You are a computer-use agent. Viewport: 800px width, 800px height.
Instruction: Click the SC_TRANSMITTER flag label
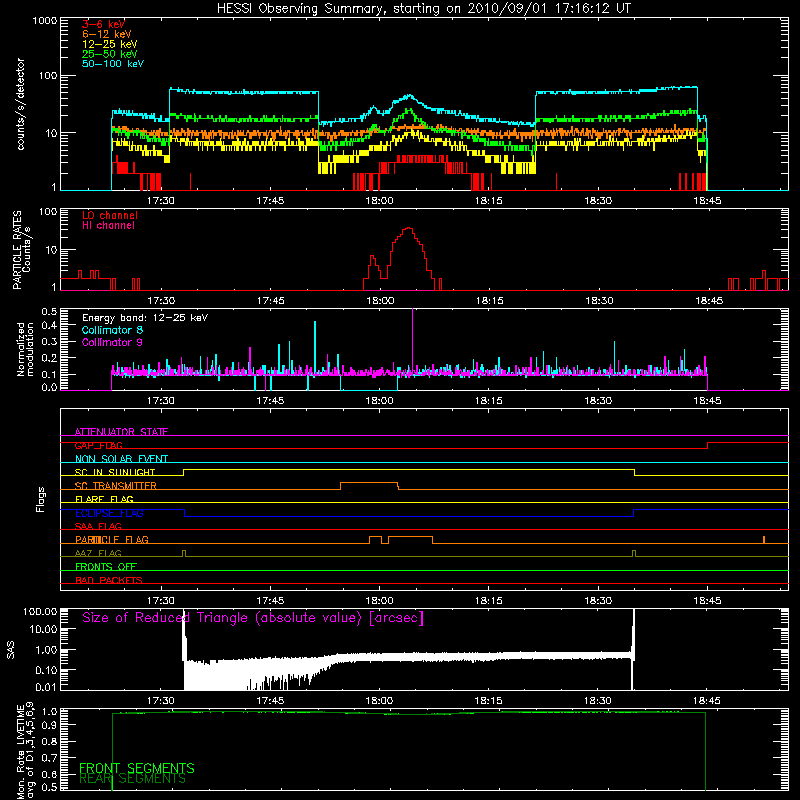[115, 485]
